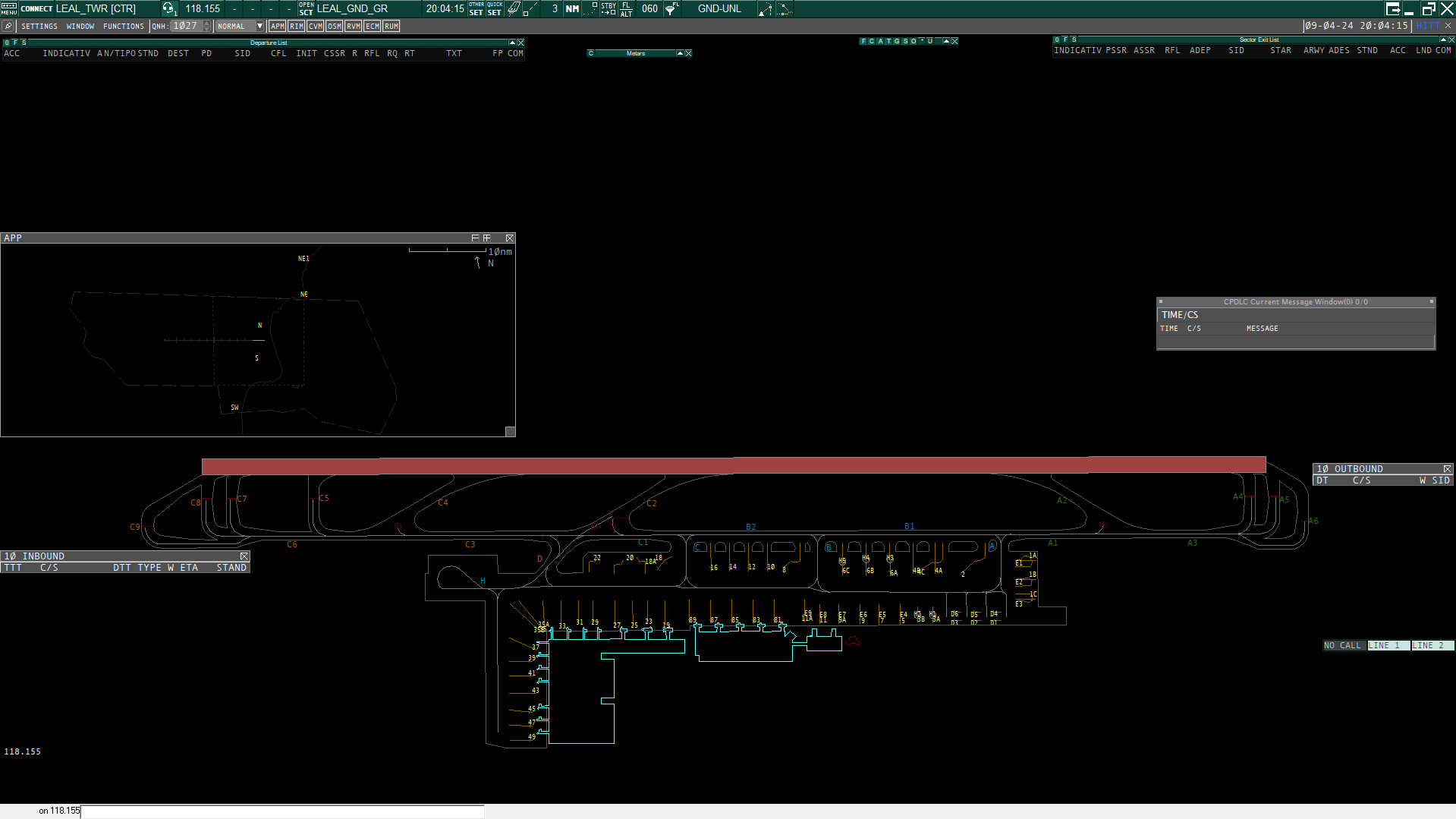Screen dimensions: 1456x819
Task: Open the WINDOW menu
Action: click(x=80, y=26)
